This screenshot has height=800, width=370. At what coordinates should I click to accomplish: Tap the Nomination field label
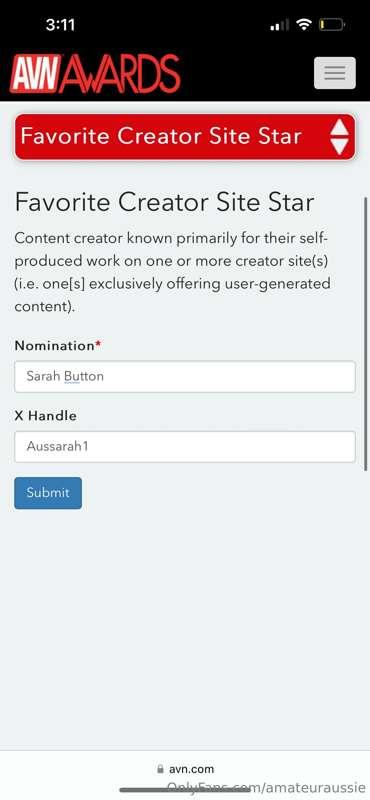pyautogui.click(x=55, y=345)
